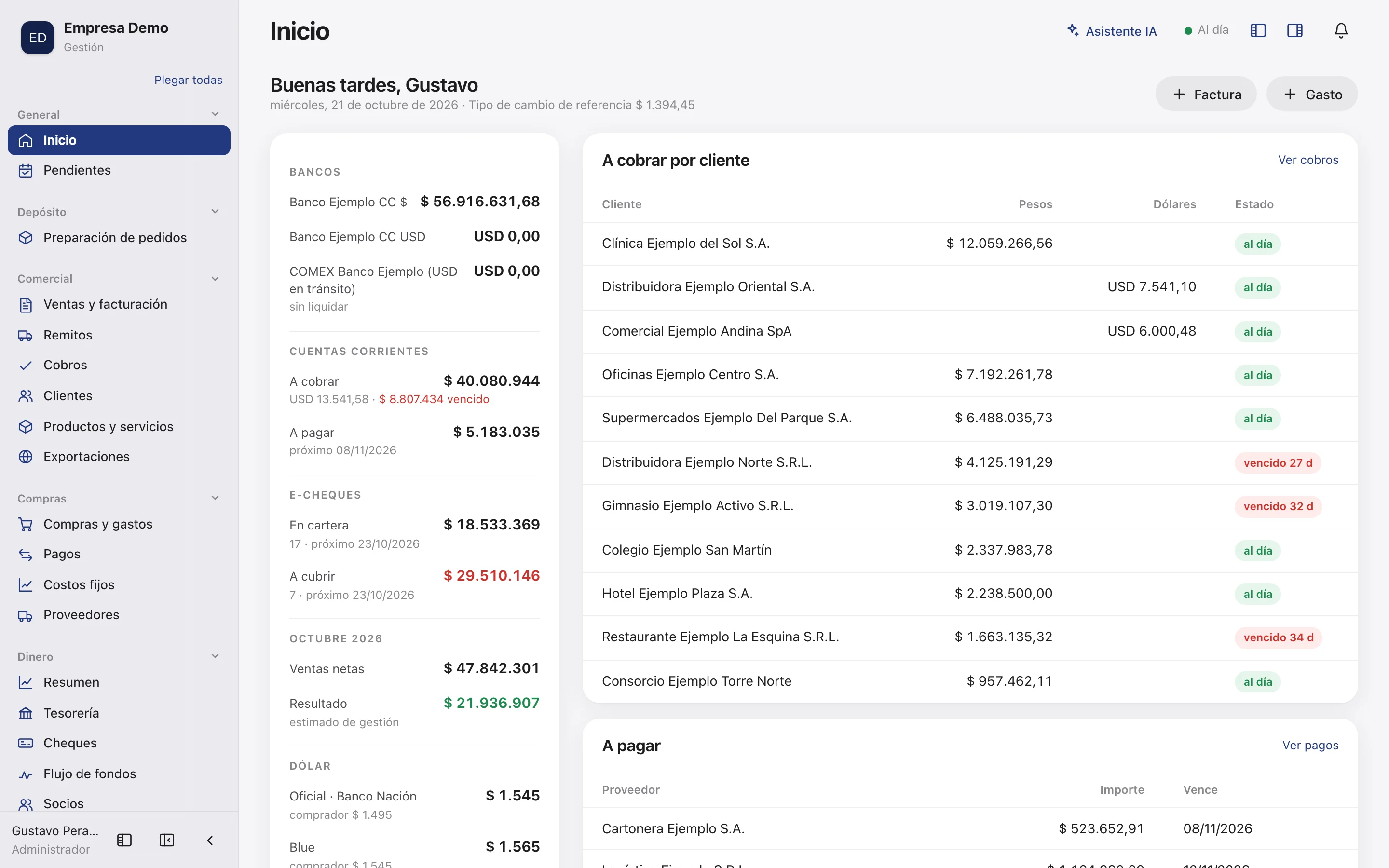Image resolution: width=1389 pixels, height=868 pixels.
Task: Click the Cheques card icon
Action: (25, 744)
